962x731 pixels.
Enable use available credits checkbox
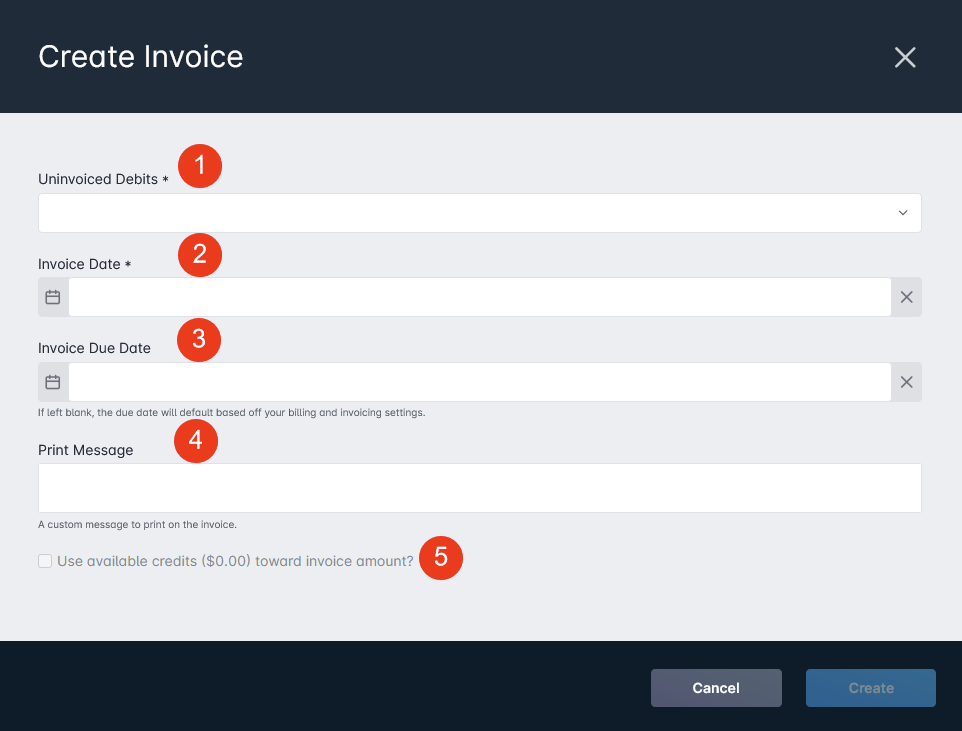click(45, 561)
